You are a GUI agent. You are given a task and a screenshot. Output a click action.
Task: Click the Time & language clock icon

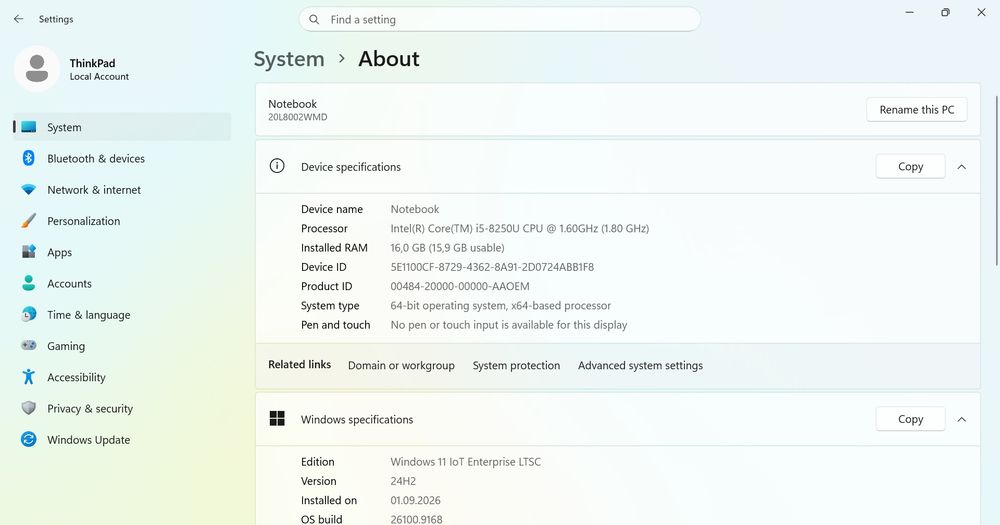pos(29,314)
